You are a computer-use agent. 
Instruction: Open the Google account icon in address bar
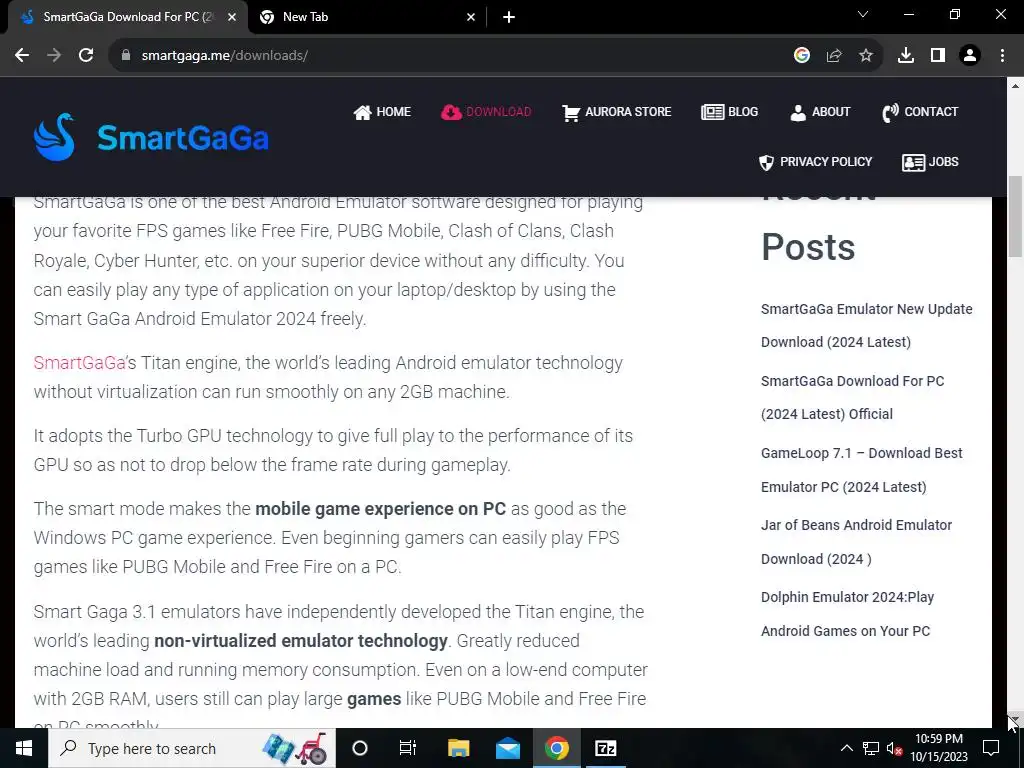[802, 56]
